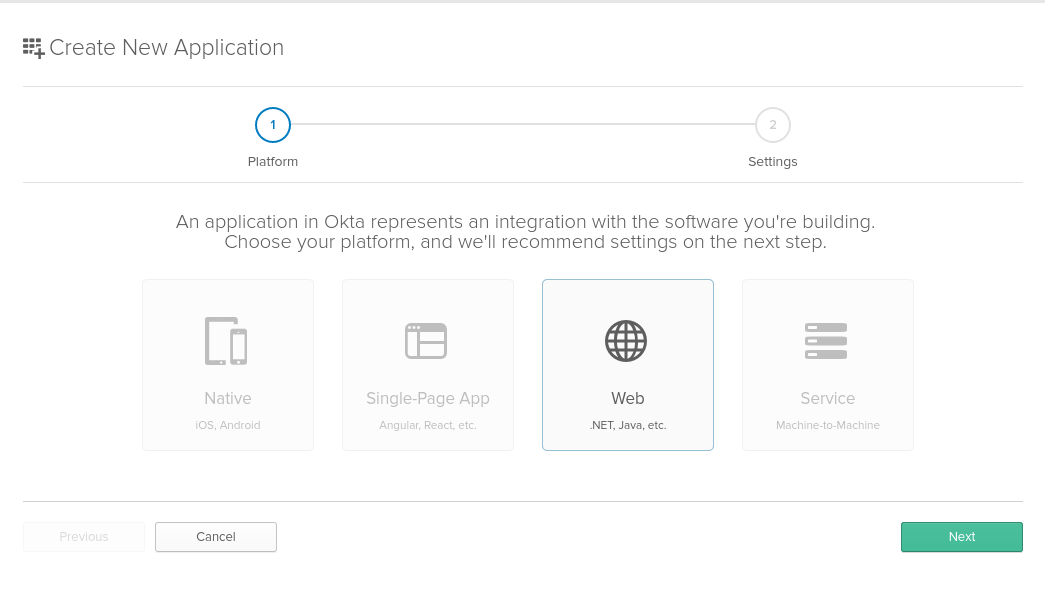Click the 'Machine-to-Machine' subtitle text
This screenshot has width=1045, height=602.
tap(828, 425)
